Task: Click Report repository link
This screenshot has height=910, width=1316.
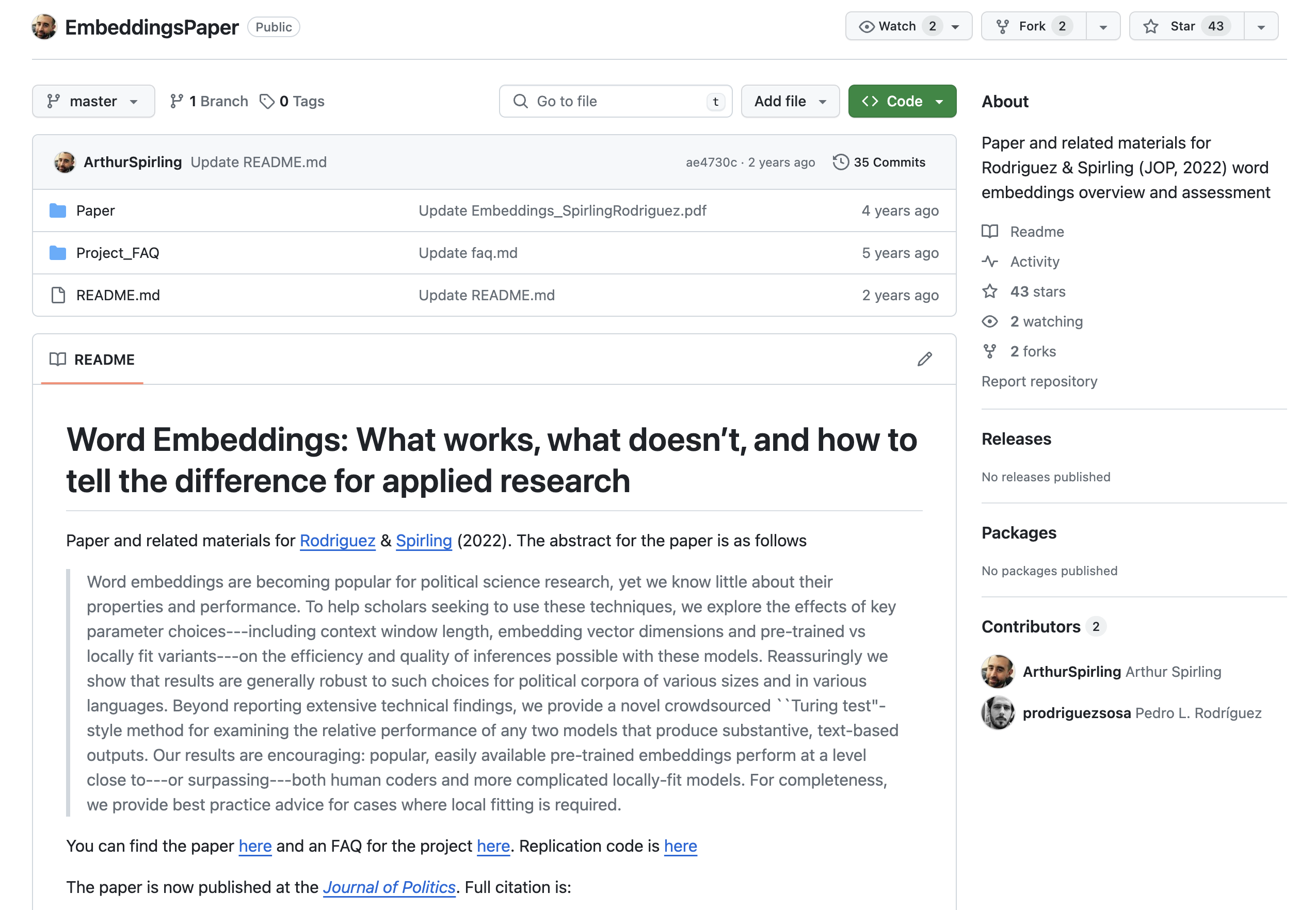Action: tap(1039, 381)
